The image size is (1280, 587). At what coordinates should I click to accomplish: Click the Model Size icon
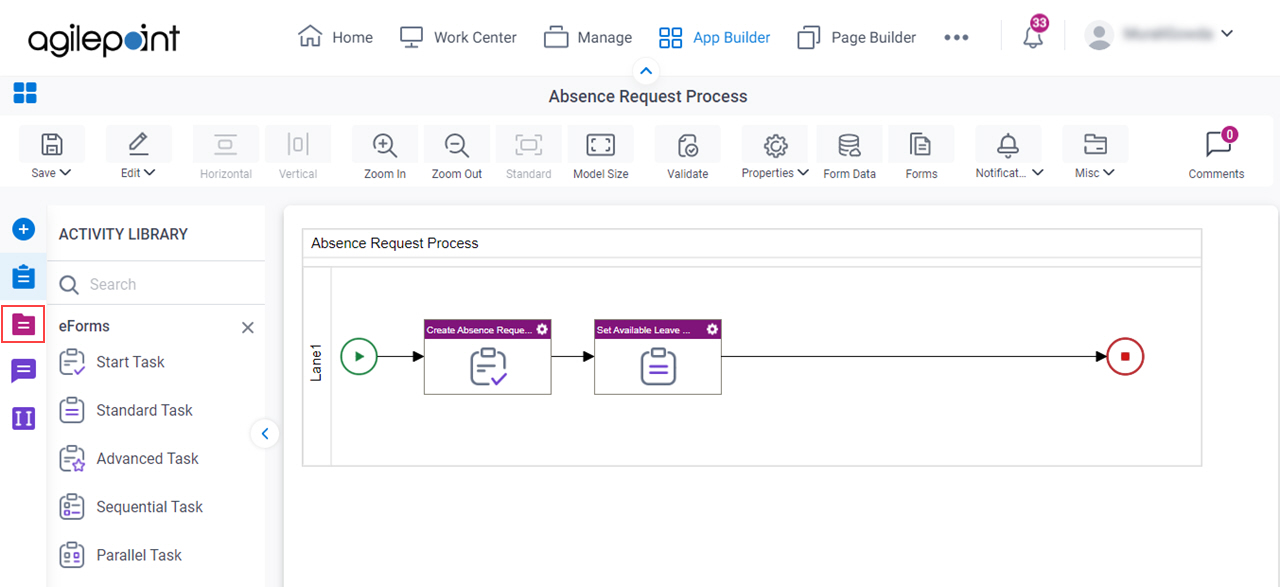[x=601, y=145]
